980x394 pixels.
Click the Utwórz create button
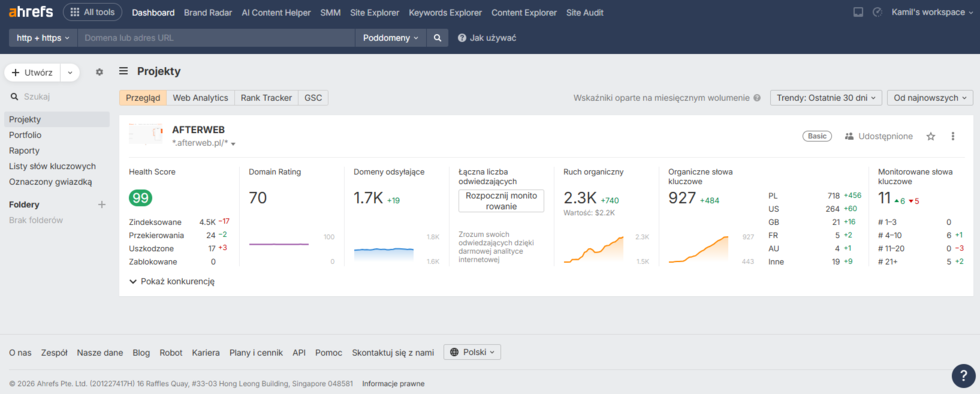pyautogui.click(x=32, y=73)
